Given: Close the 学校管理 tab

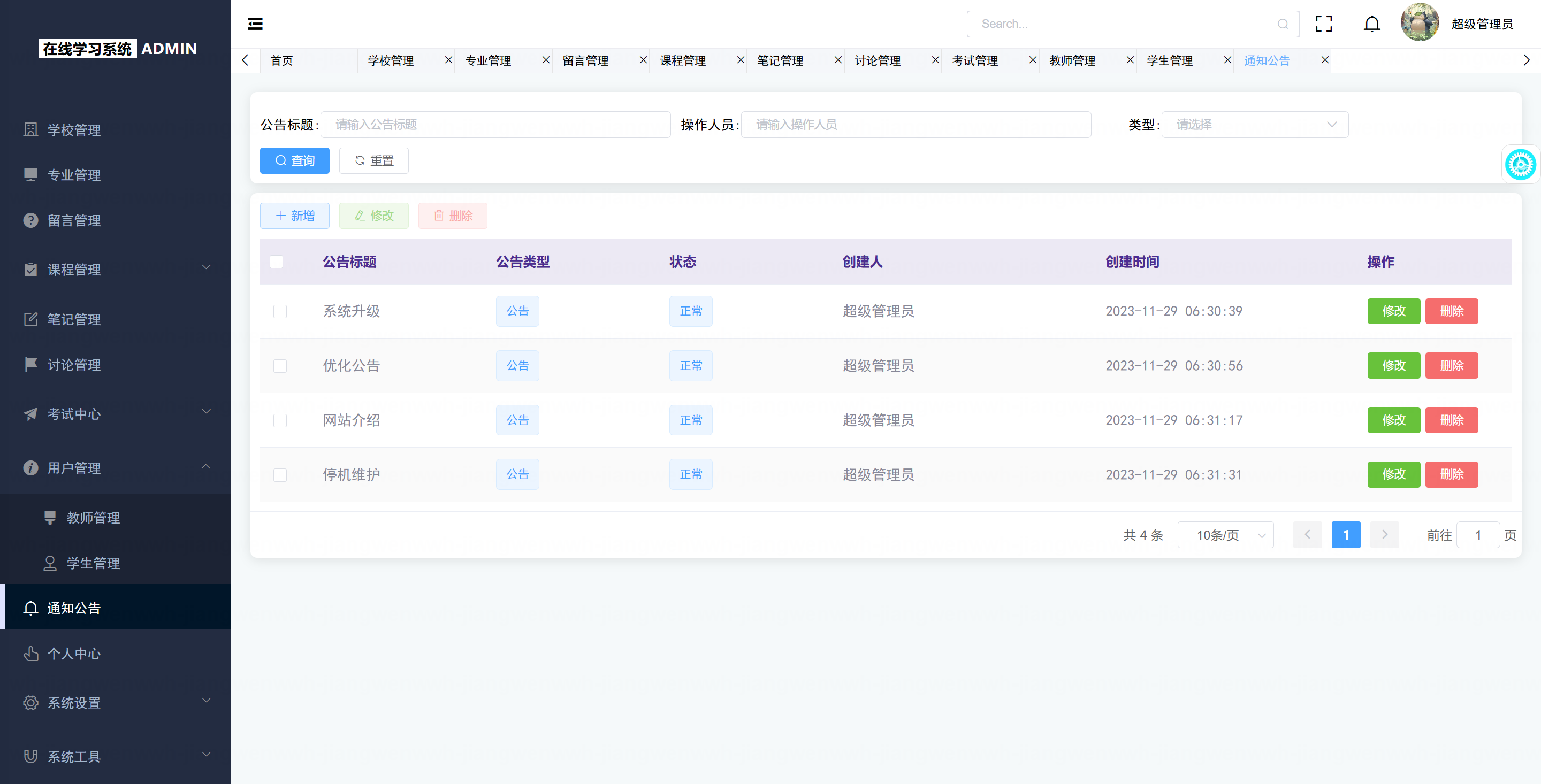Looking at the screenshot, I should [x=448, y=60].
